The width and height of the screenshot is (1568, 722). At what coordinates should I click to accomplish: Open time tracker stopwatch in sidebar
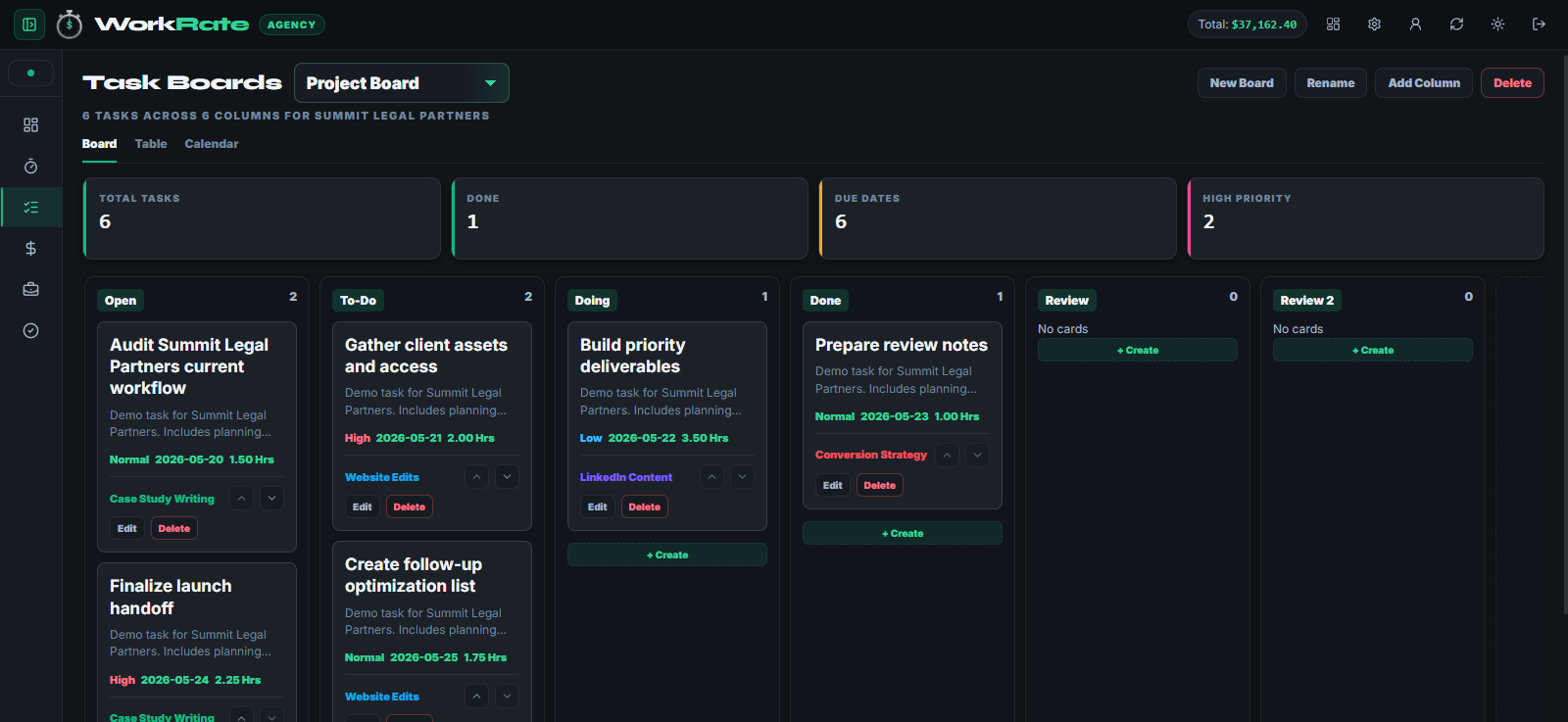[31, 167]
